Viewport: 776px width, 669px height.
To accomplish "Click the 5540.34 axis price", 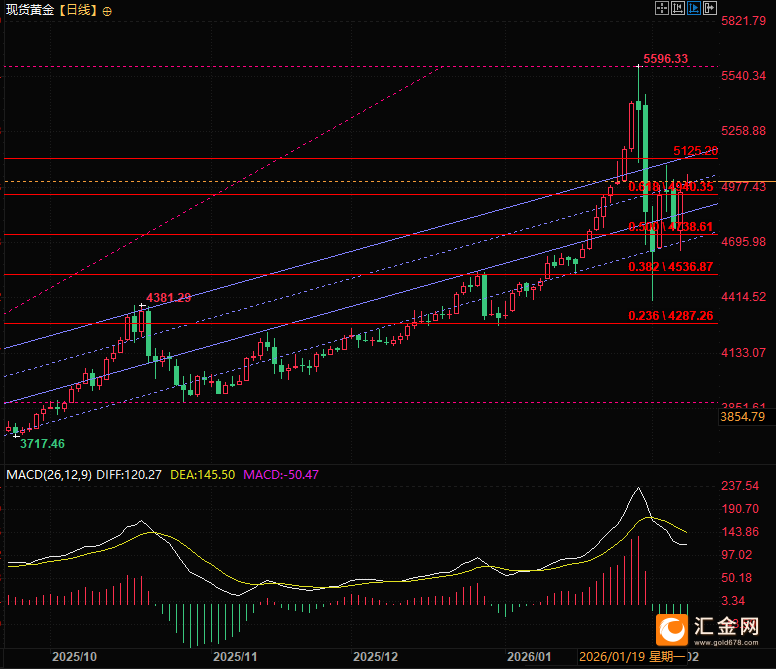I will (x=743, y=75).
